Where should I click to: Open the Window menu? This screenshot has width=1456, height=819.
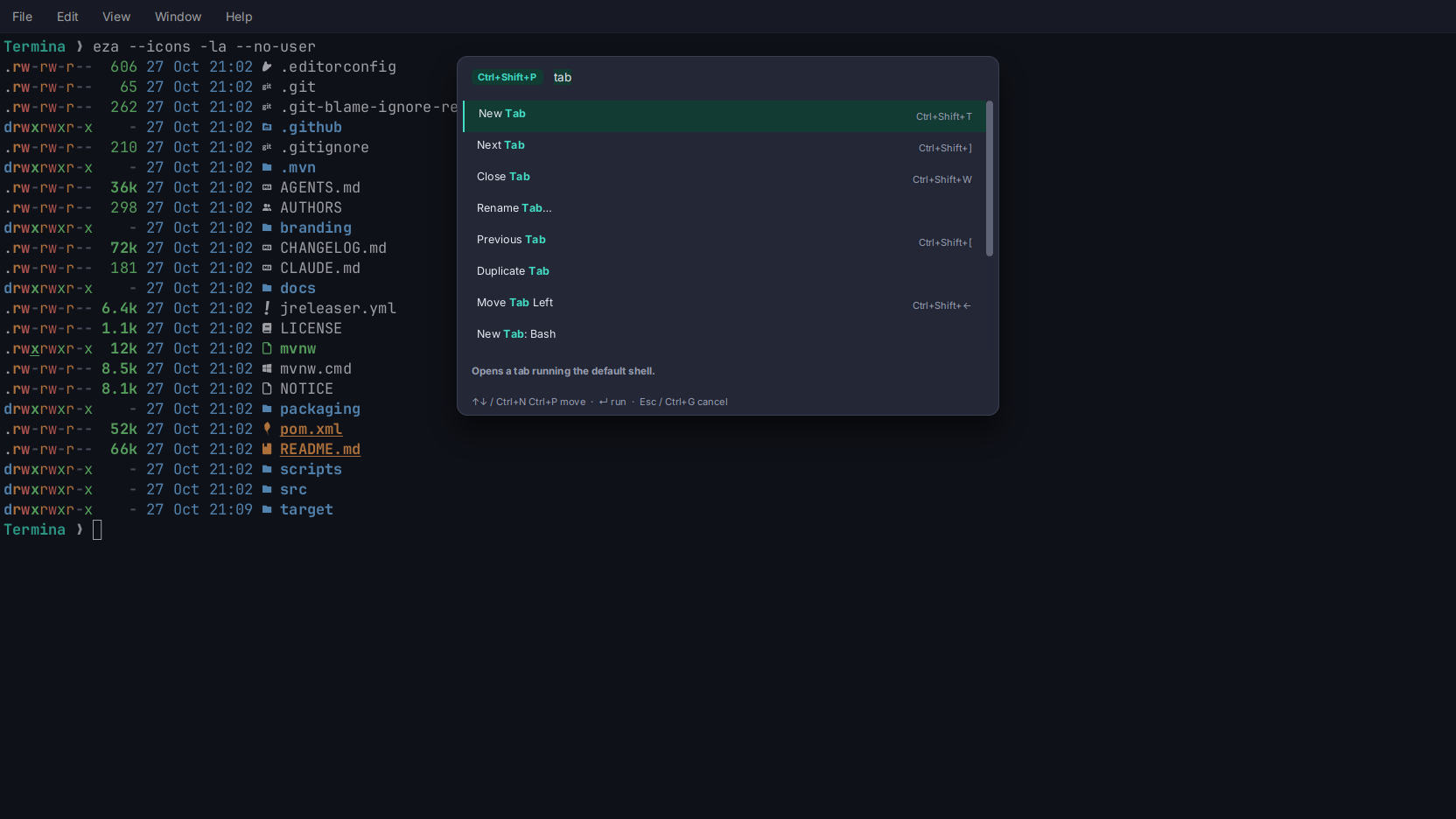pos(178,17)
